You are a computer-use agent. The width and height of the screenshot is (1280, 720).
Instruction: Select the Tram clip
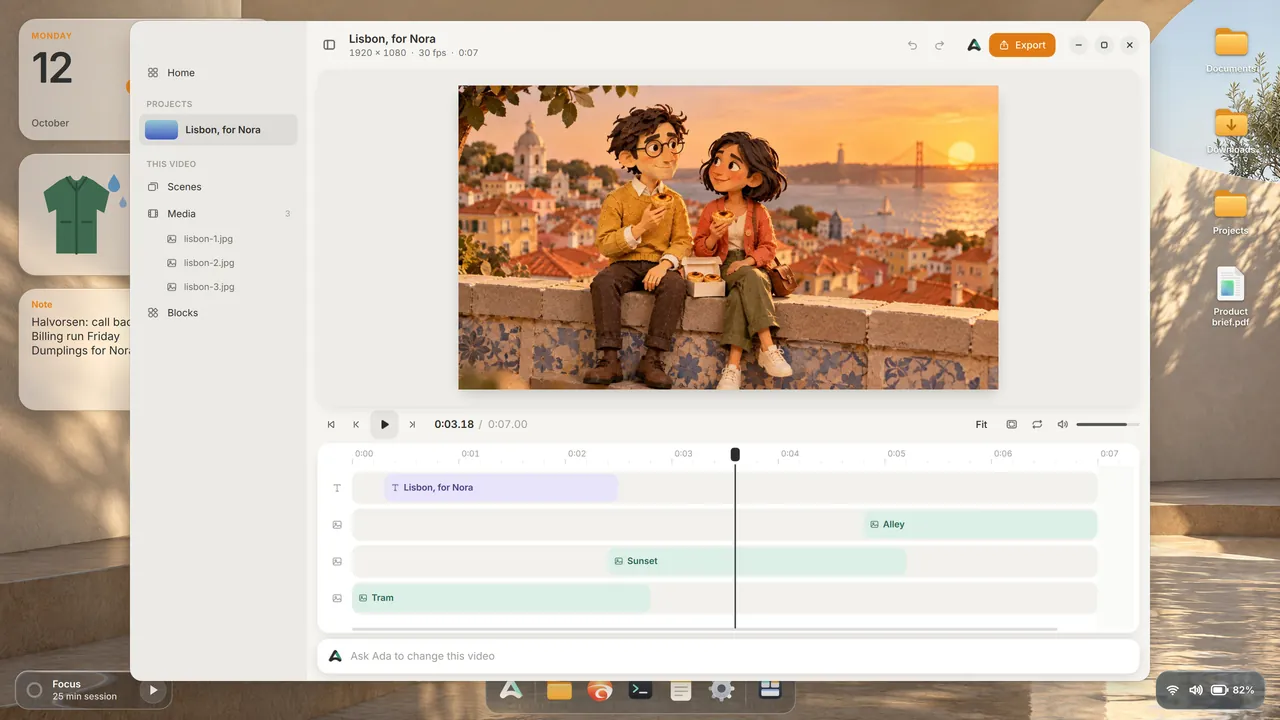click(501, 598)
